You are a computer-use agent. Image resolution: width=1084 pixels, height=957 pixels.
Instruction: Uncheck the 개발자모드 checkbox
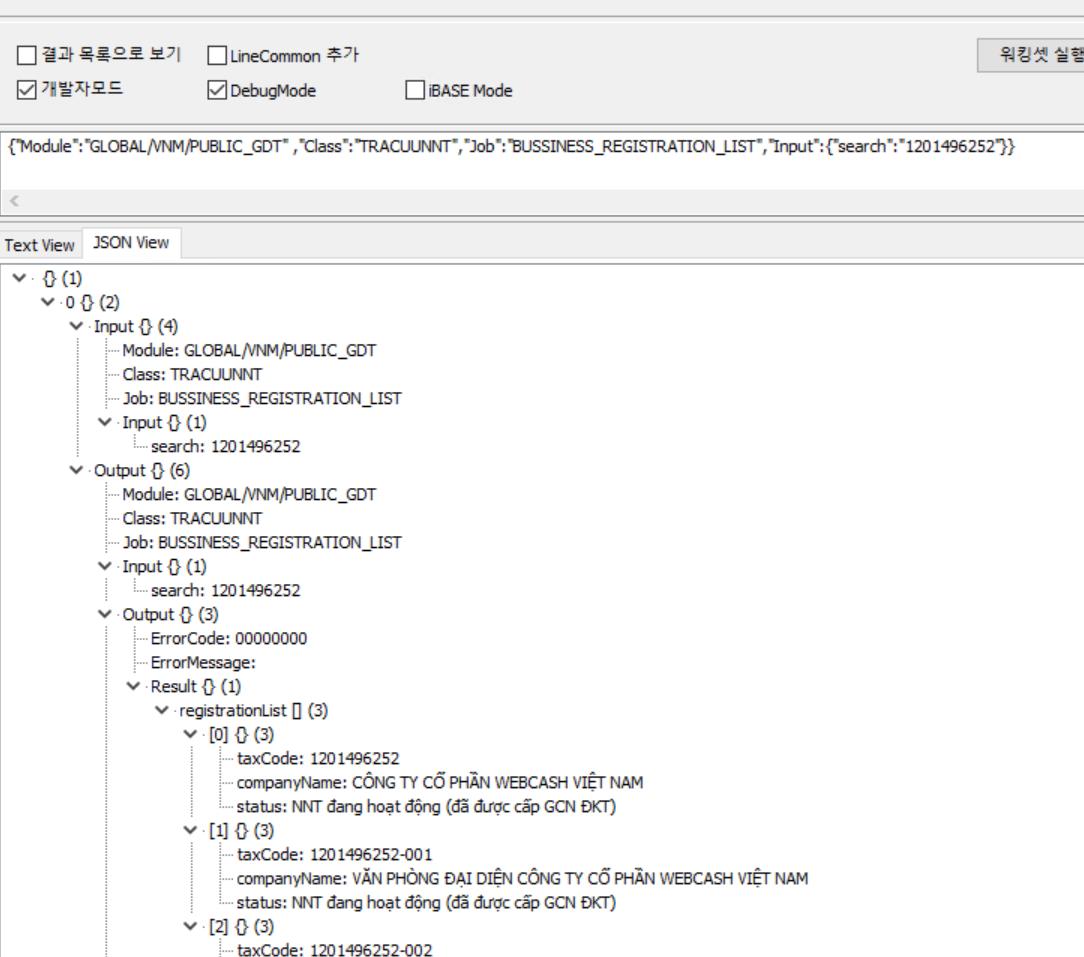pyautogui.click(x=26, y=90)
